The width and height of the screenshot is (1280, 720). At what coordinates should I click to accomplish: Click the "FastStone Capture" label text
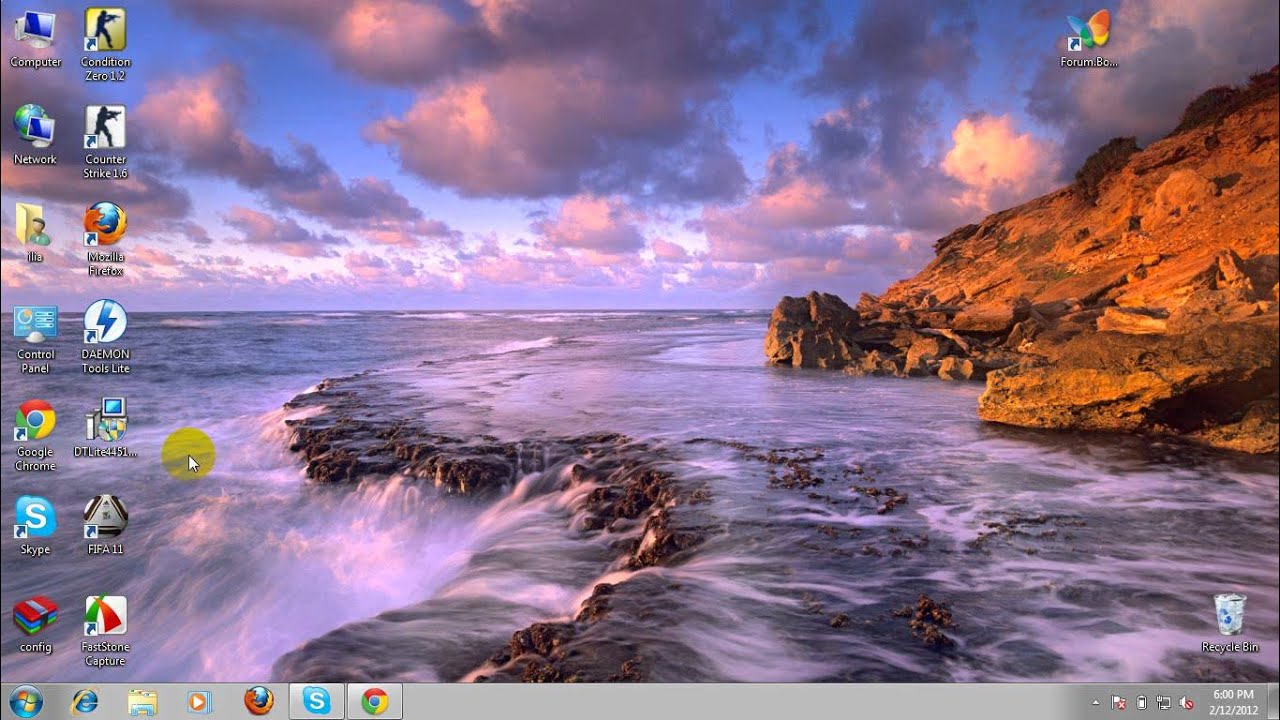pos(105,654)
